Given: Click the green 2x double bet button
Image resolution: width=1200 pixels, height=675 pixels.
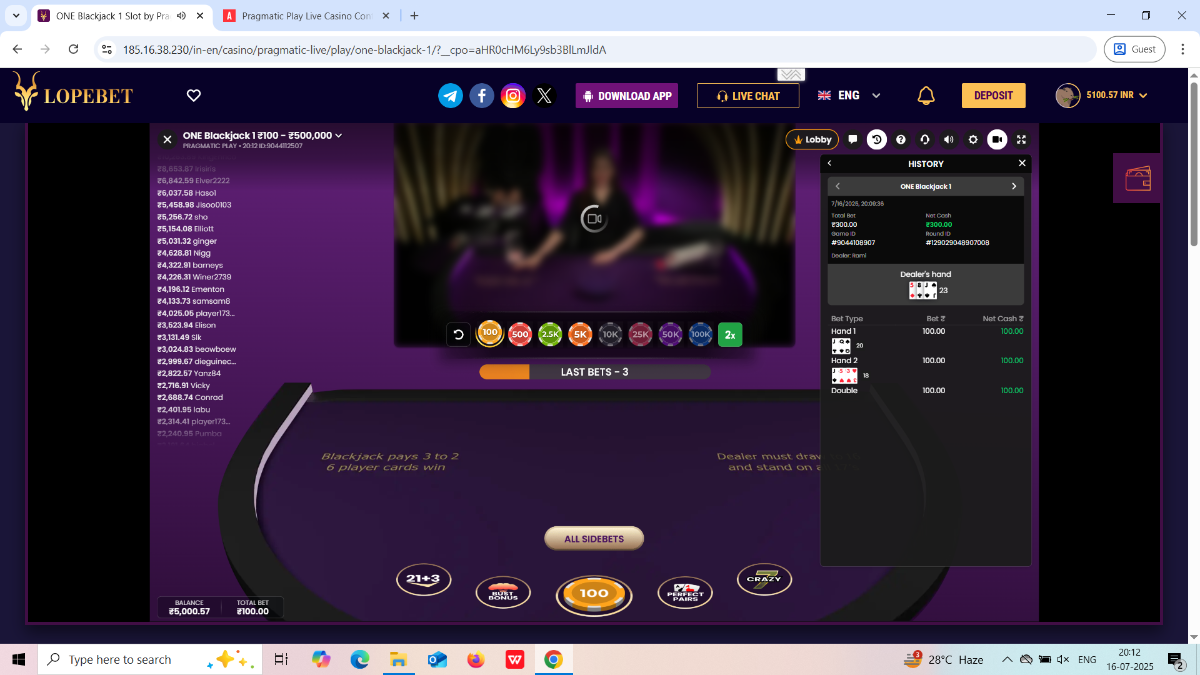Looking at the screenshot, I should click(x=730, y=335).
